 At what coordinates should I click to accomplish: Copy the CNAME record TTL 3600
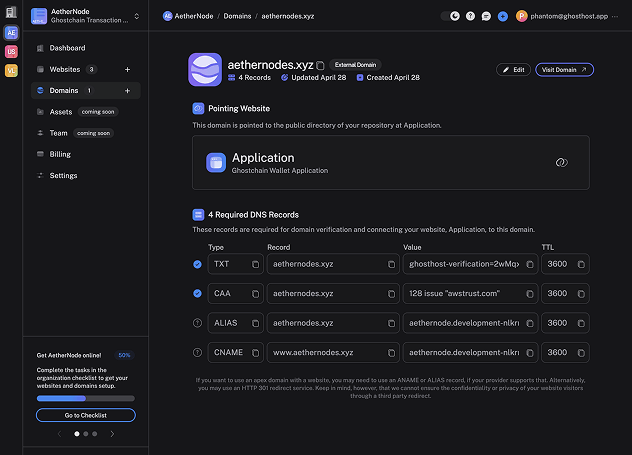[x=581, y=353]
